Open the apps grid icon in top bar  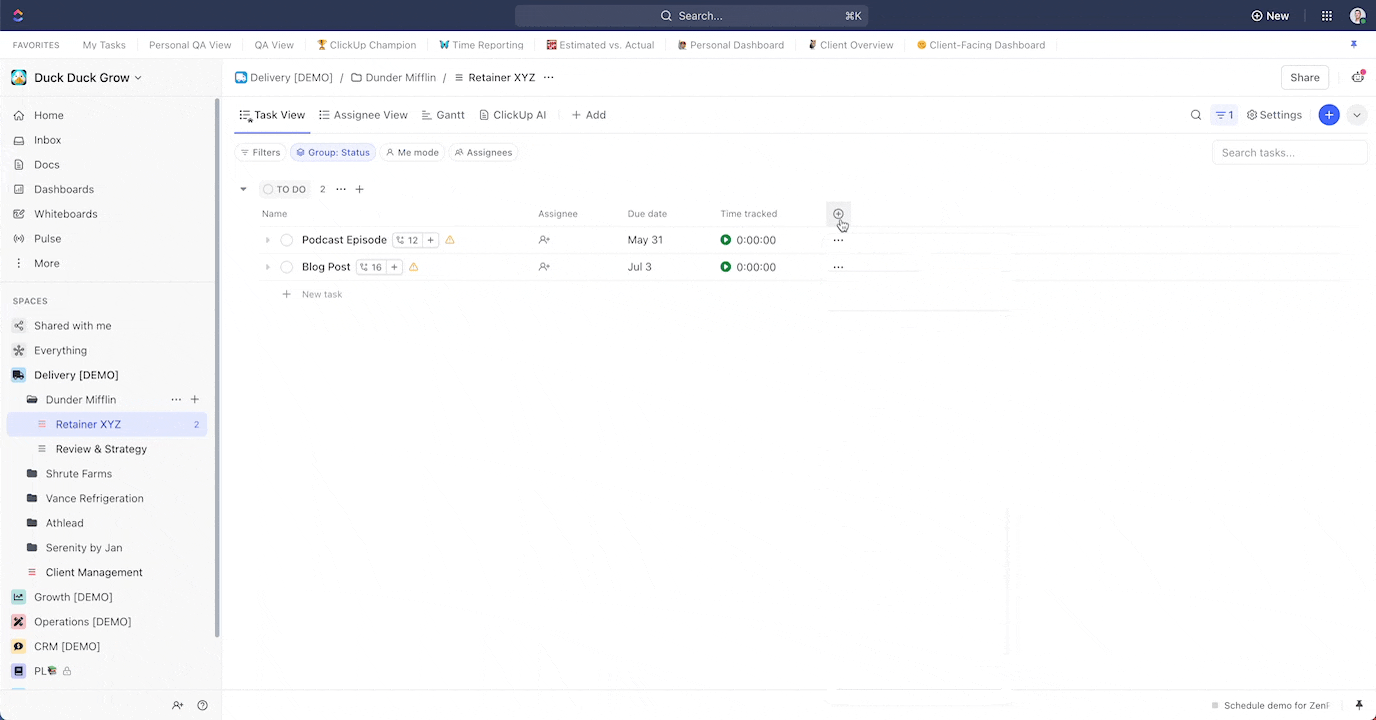tap(1327, 16)
